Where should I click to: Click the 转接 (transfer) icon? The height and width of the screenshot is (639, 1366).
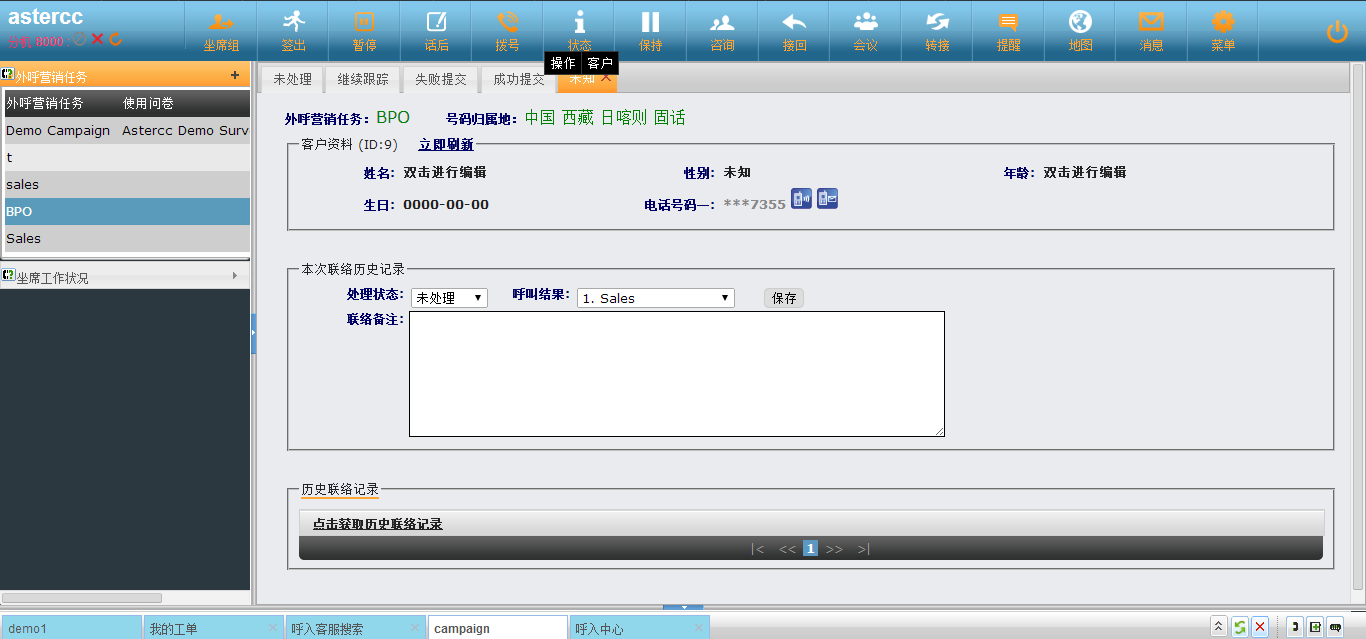pyautogui.click(x=937, y=24)
